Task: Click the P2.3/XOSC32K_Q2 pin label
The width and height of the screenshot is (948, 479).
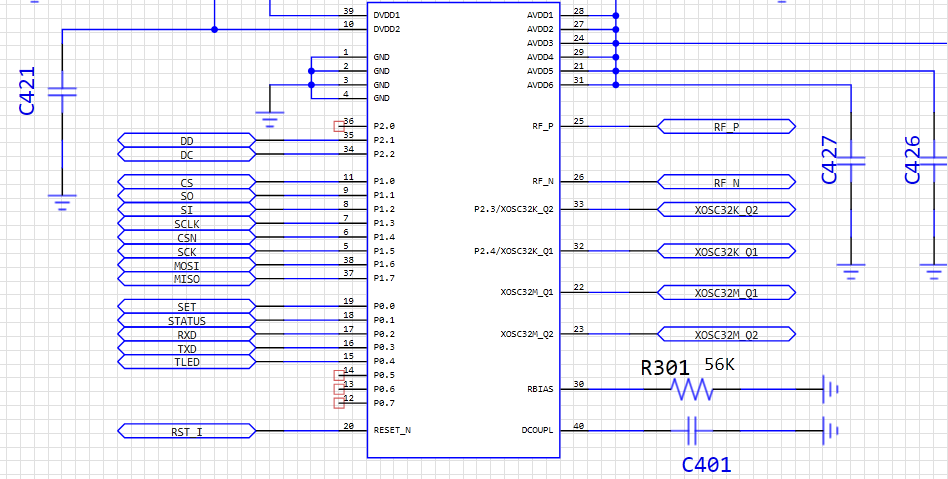Action: [x=514, y=210]
